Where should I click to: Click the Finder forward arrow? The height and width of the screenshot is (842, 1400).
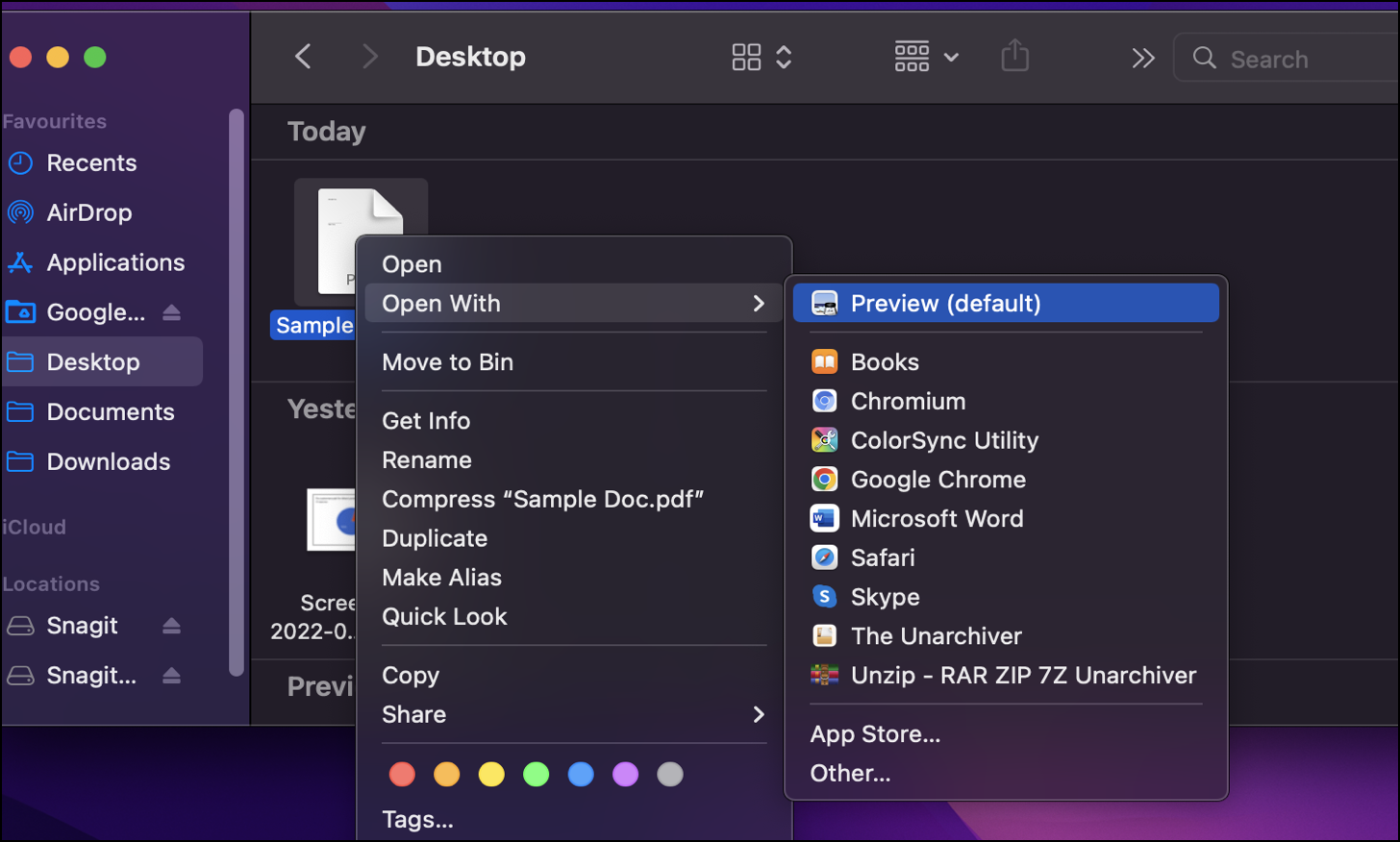tap(369, 57)
